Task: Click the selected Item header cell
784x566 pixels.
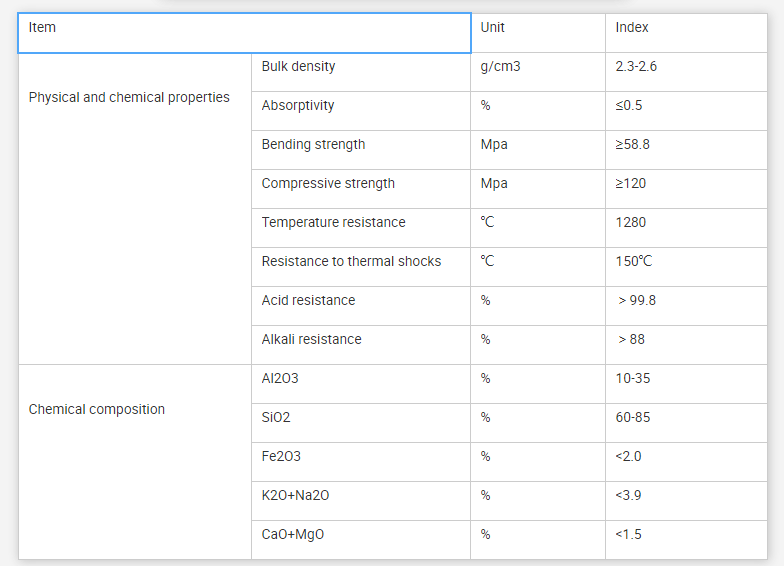Action: point(244,32)
